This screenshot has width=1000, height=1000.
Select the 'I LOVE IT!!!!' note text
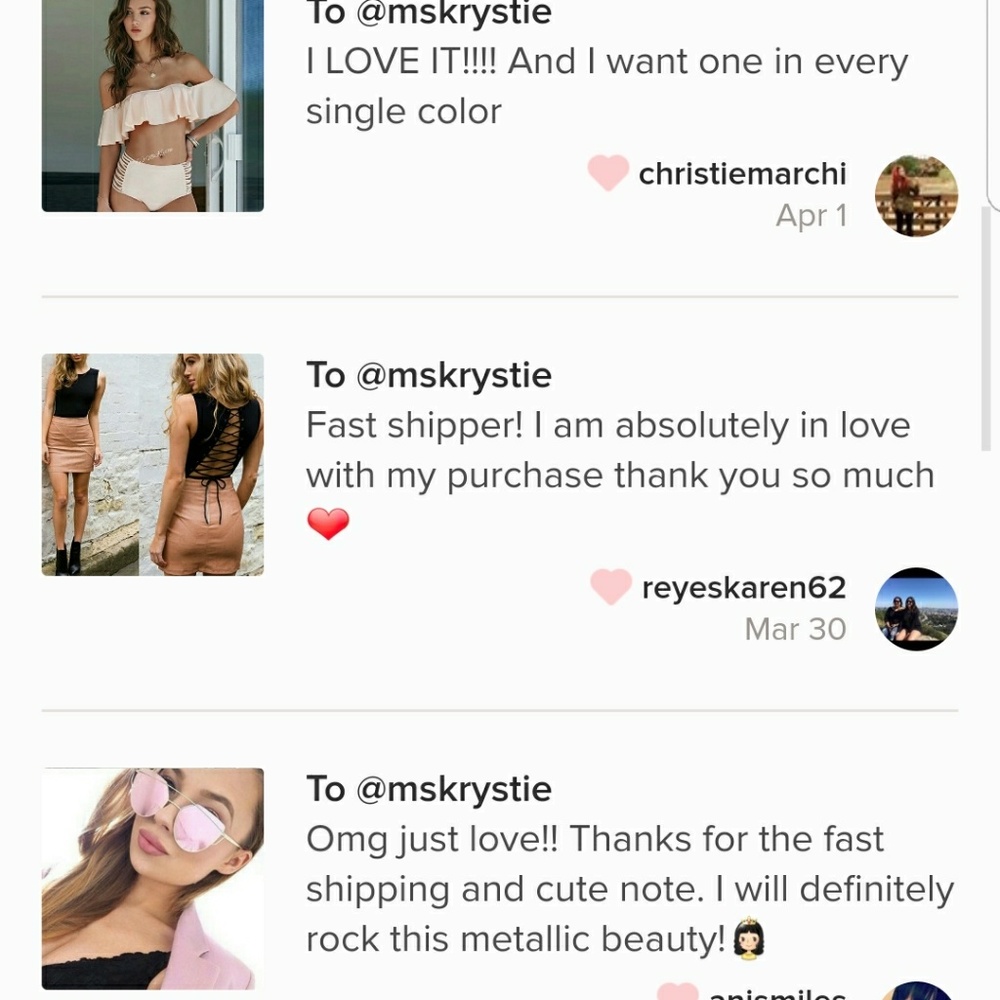[606, 86]
